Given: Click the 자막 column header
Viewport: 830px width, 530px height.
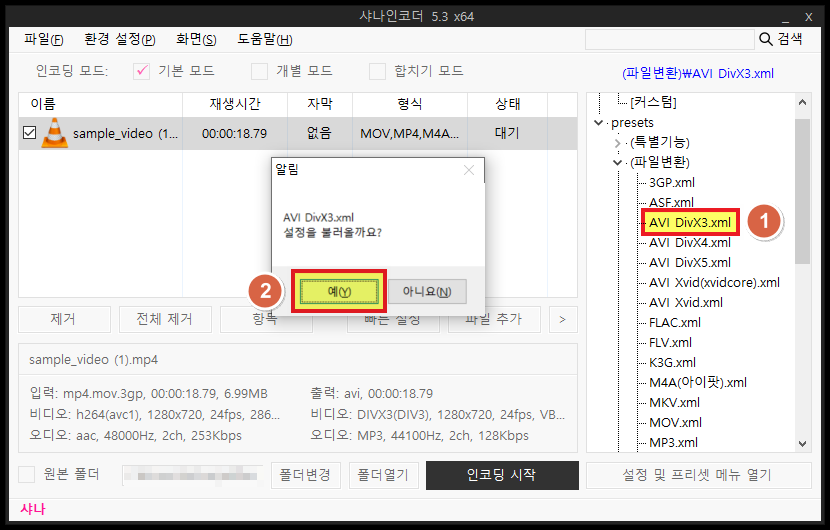Looking at the screenshot, I should pos(320,104).
